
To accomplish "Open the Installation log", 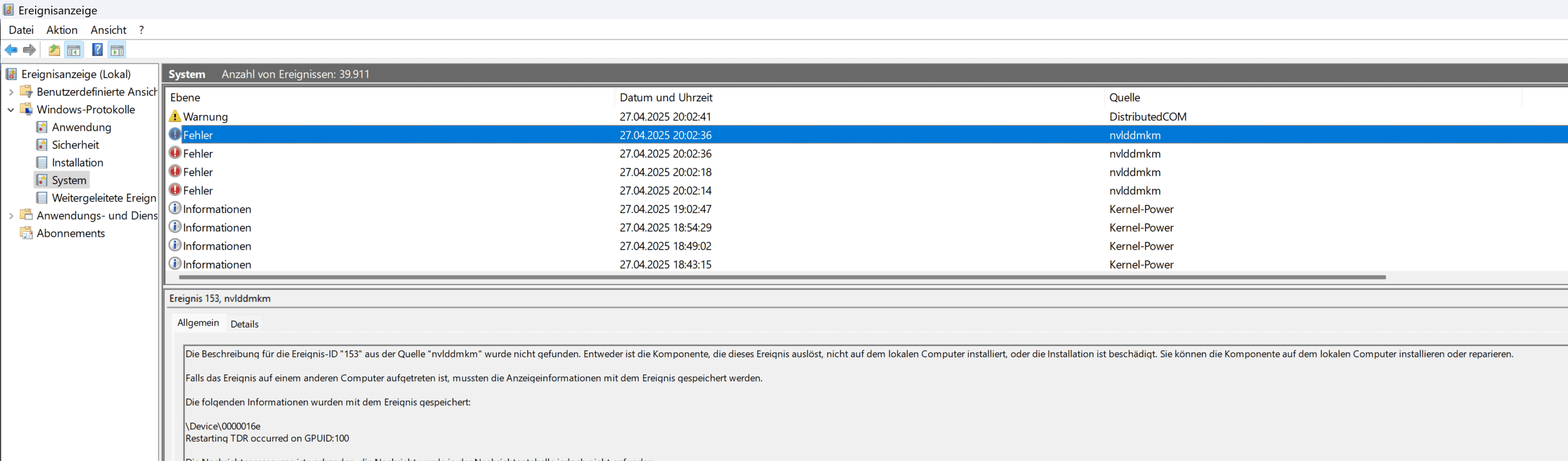I will tap(78, 162).
